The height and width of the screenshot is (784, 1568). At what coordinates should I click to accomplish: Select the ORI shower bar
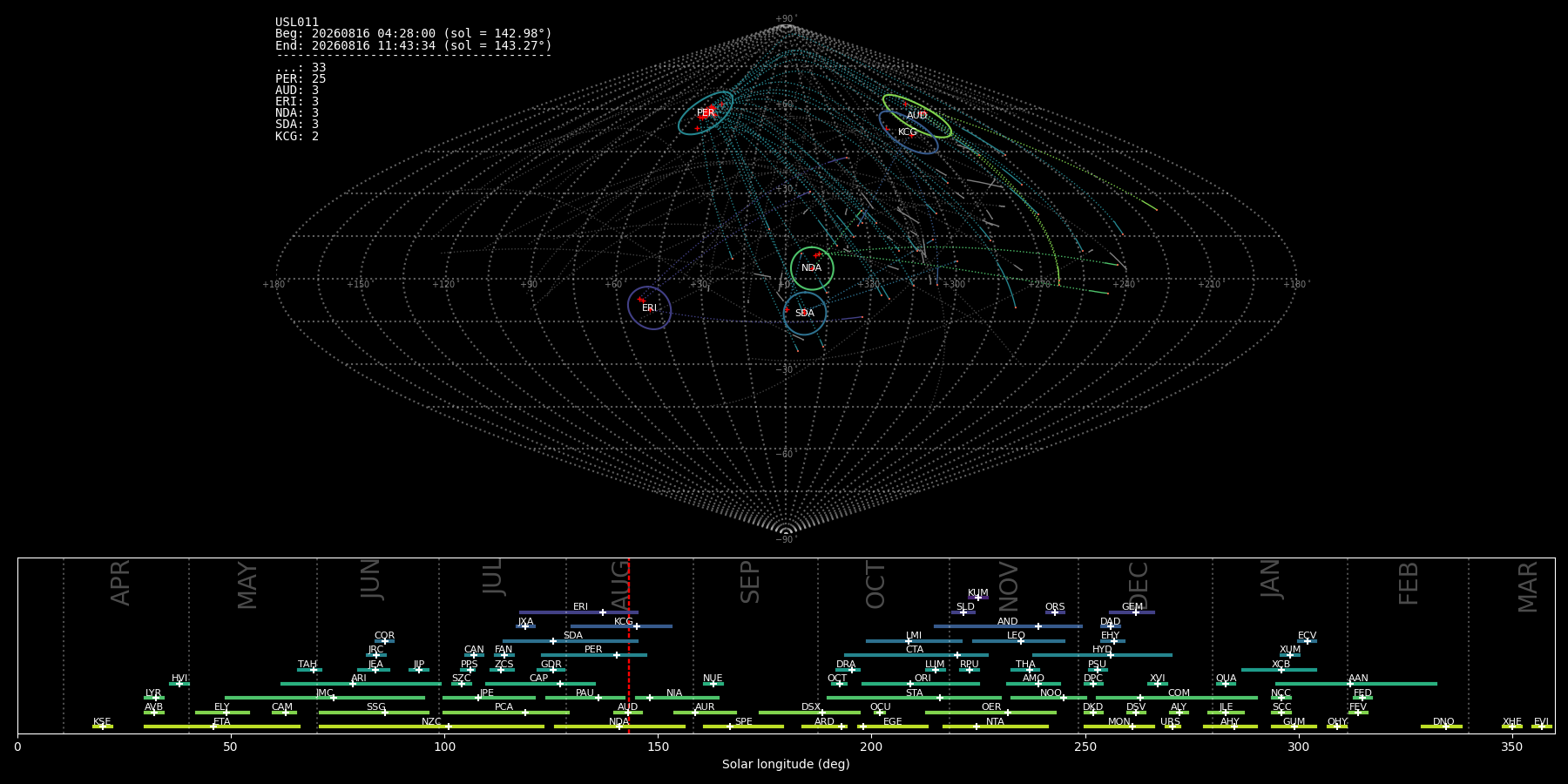[x=921, y=684]
